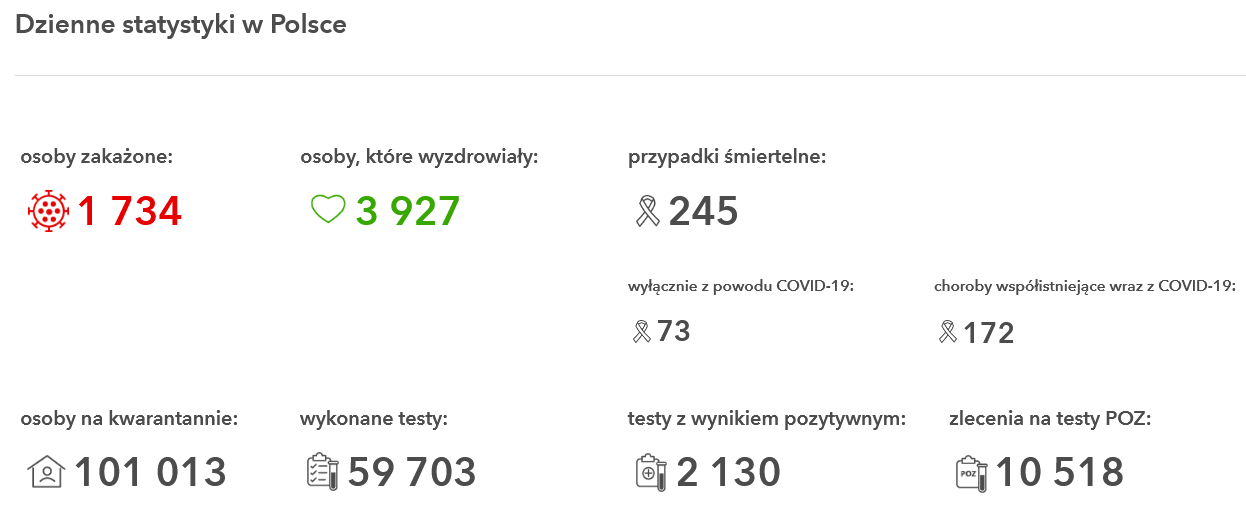
Task: Click 'wyłącznie z powodu COVID-19:' label
Action: 741,286
